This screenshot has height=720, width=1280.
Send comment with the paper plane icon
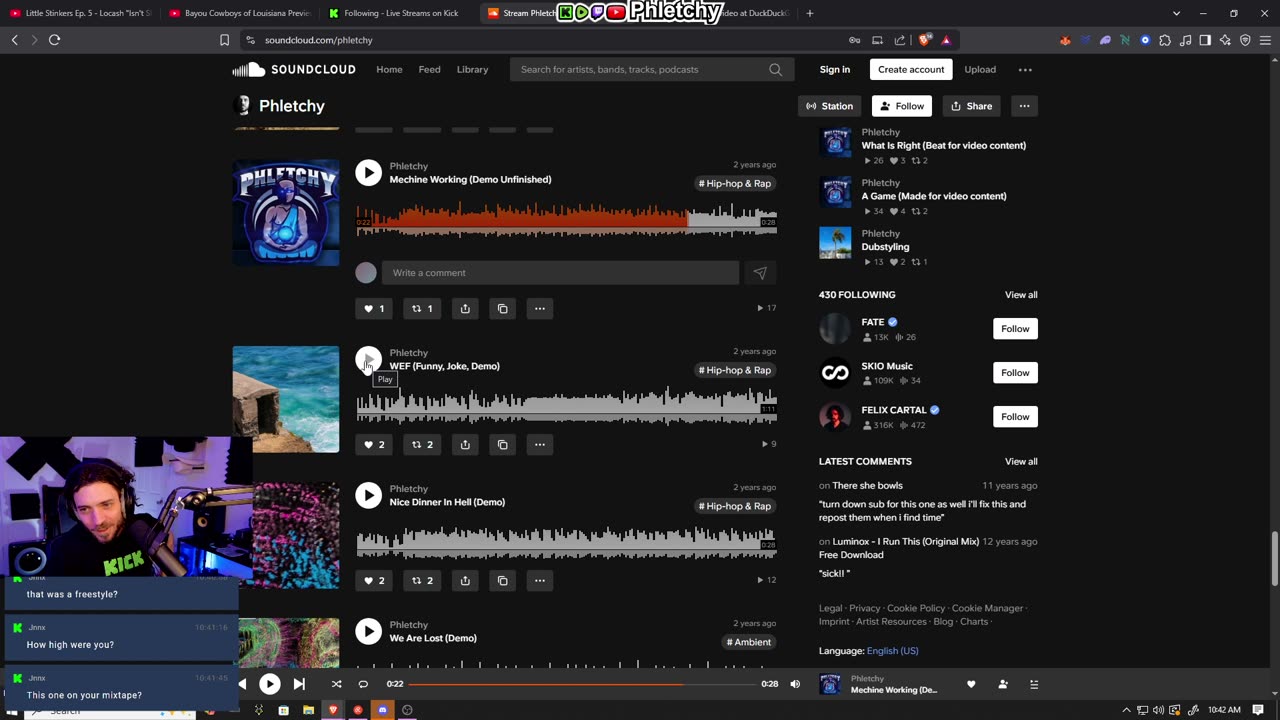(760, 273)
